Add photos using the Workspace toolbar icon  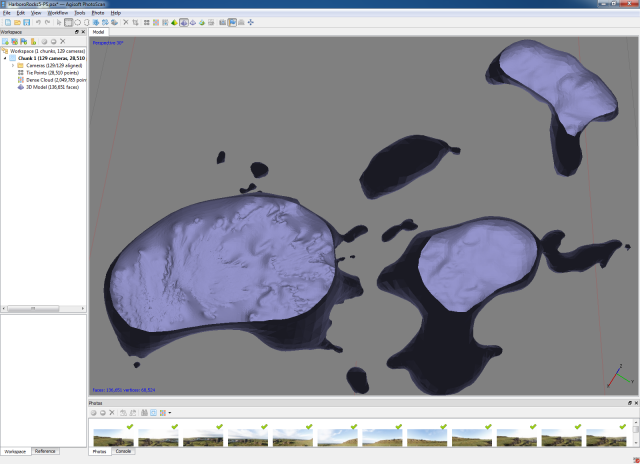(15, 41)
